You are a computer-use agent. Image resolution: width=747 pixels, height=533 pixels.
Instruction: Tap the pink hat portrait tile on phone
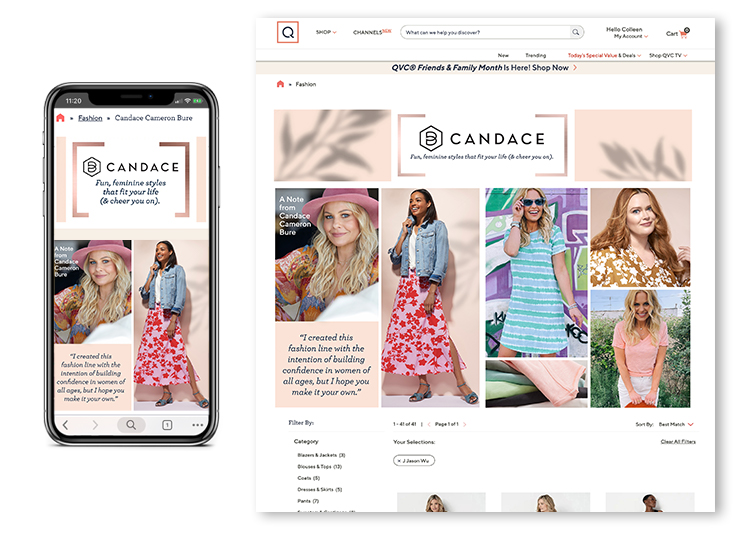click(x=92, y=292)
